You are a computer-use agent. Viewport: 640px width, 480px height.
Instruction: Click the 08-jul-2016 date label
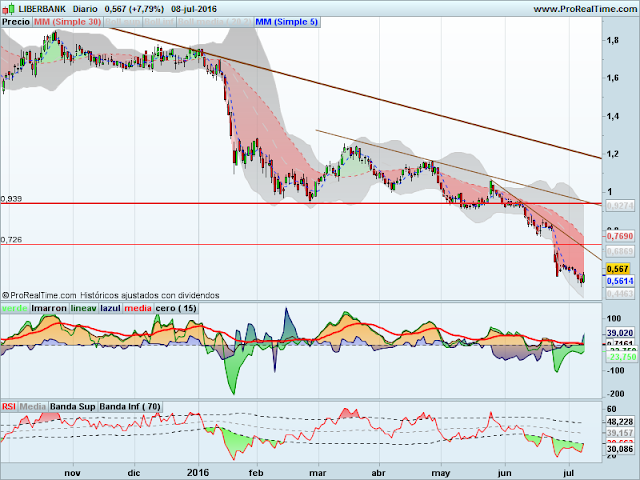pyautogui.click(x=194, y=9)
